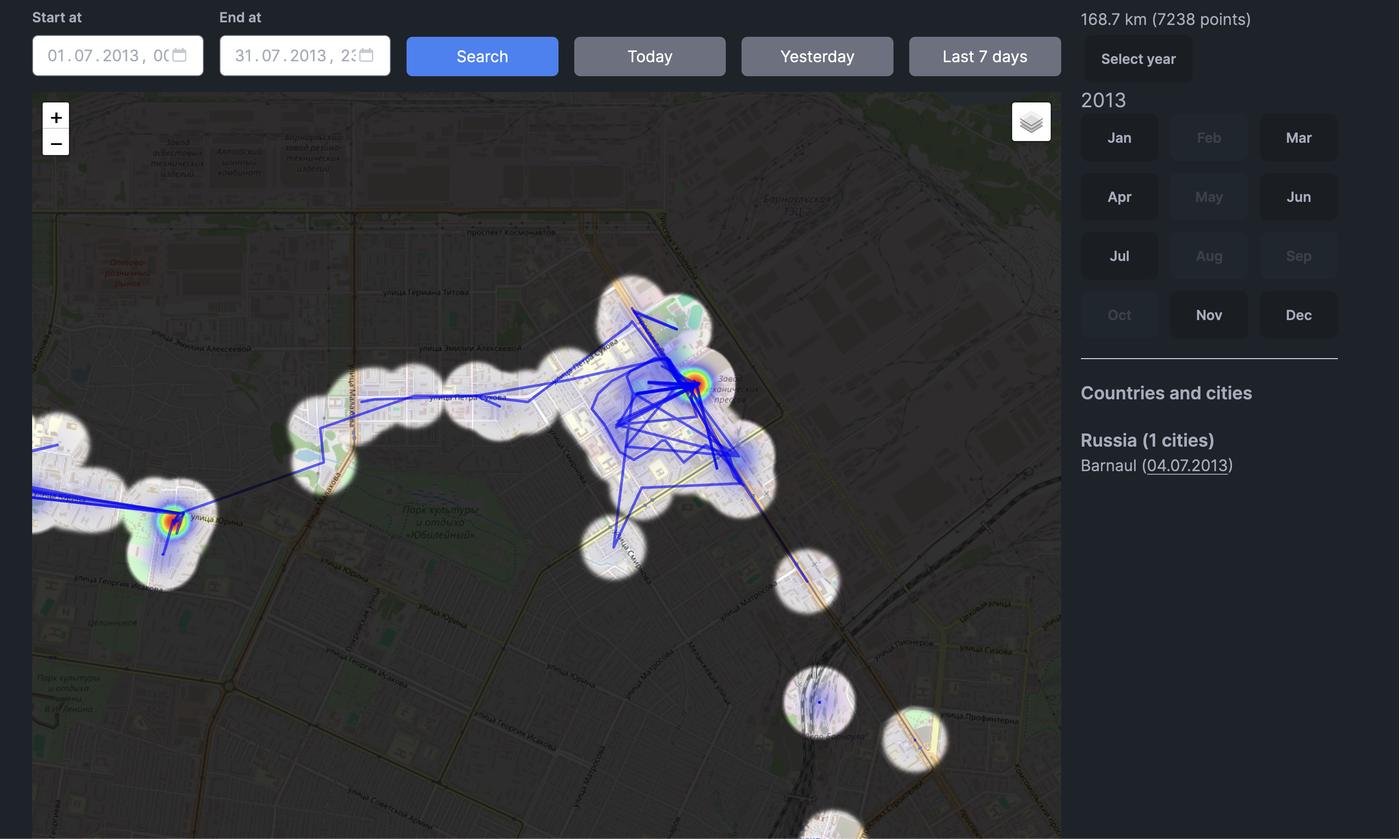Open Start at calendar picker icon
The width and height of the screenshot is (1400, 839).
[180, 56]
